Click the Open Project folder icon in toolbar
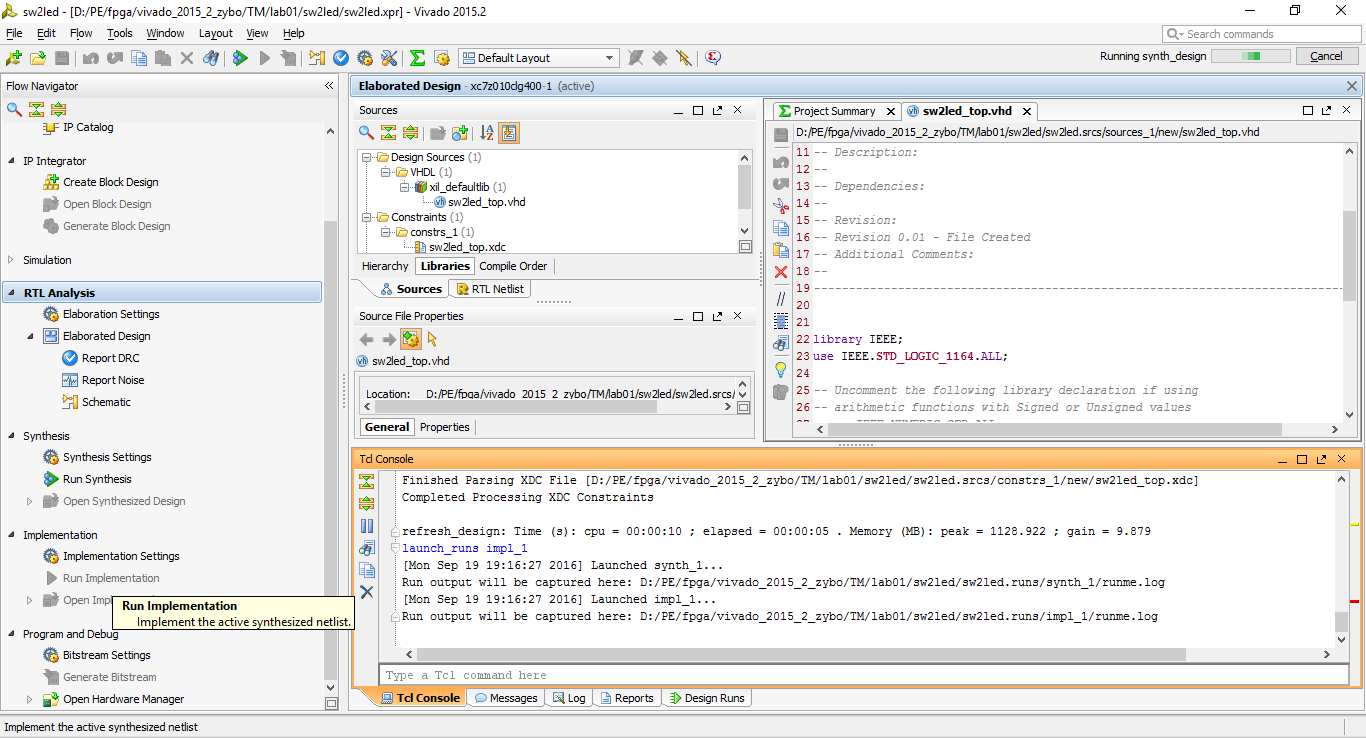1366x738 pixels. tap(38, 58)
